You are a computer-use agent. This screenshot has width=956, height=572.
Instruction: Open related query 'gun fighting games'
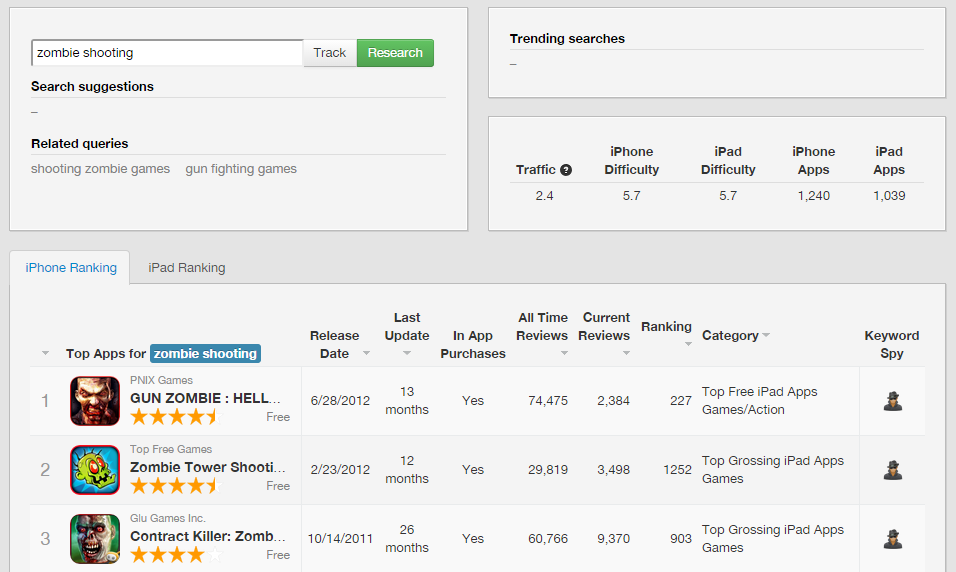(241, 169)
